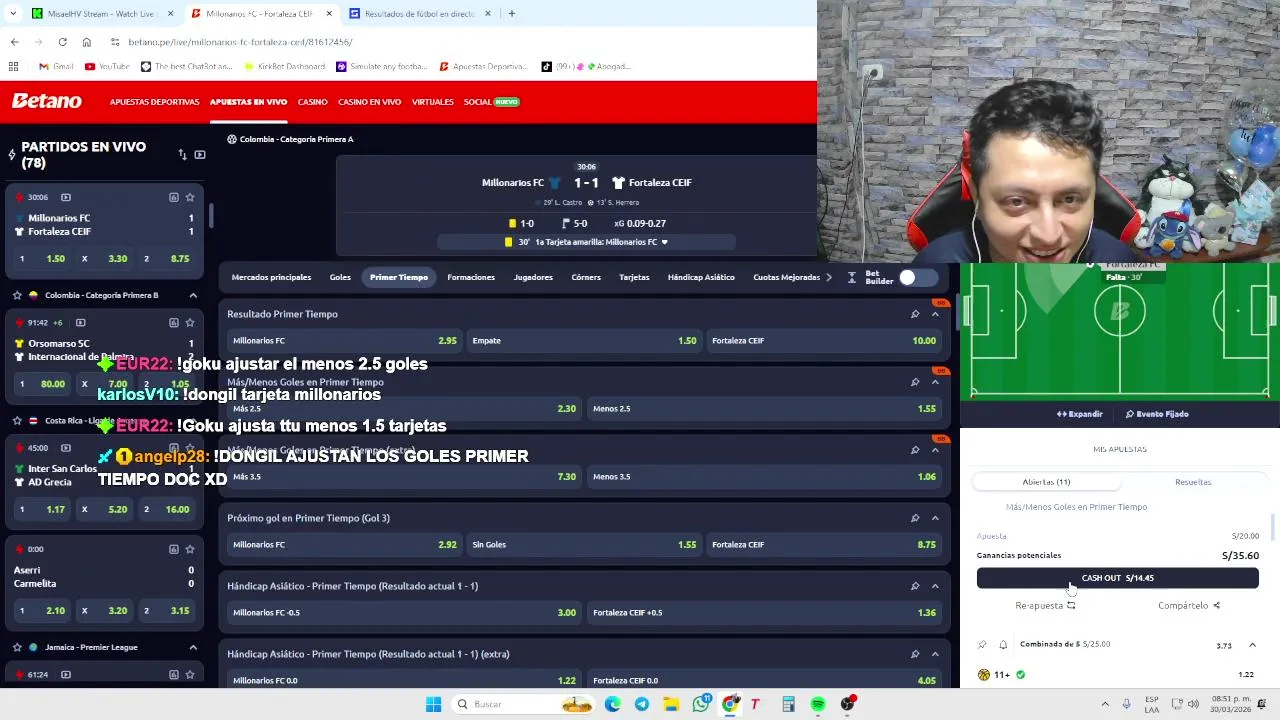Favorite the Aserri vs Carmelita match
This screenshot has height=720, width=1280.
click(x=190, y=549)
